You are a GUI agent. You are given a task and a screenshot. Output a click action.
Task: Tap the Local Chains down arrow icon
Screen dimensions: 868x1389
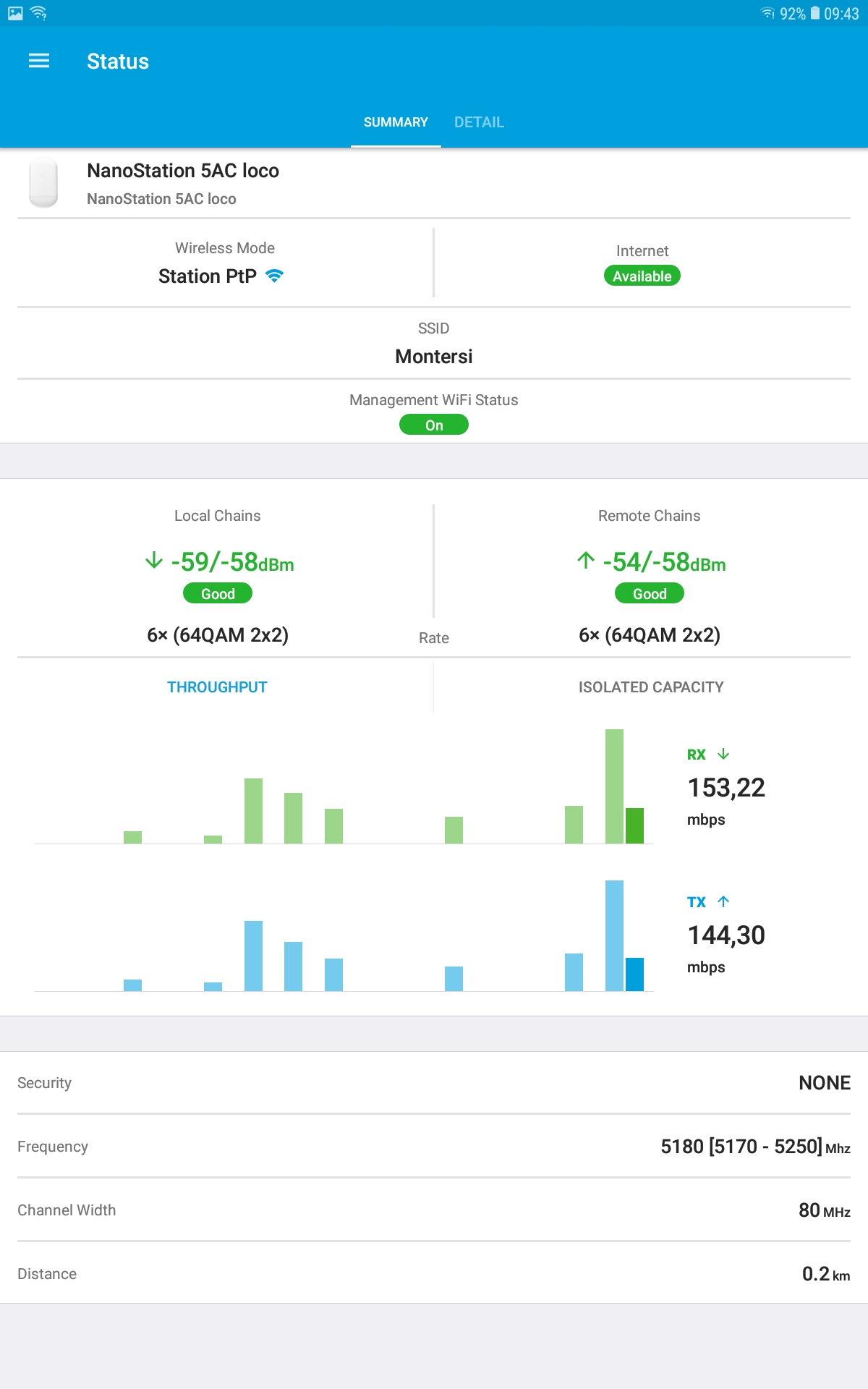(x=154, y=561)
